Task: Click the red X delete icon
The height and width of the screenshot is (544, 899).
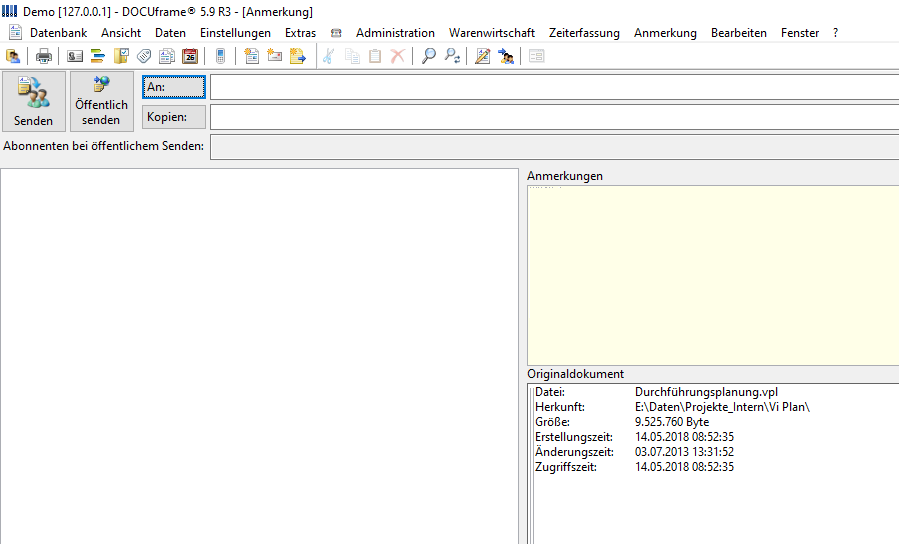Action: point(398,56)
